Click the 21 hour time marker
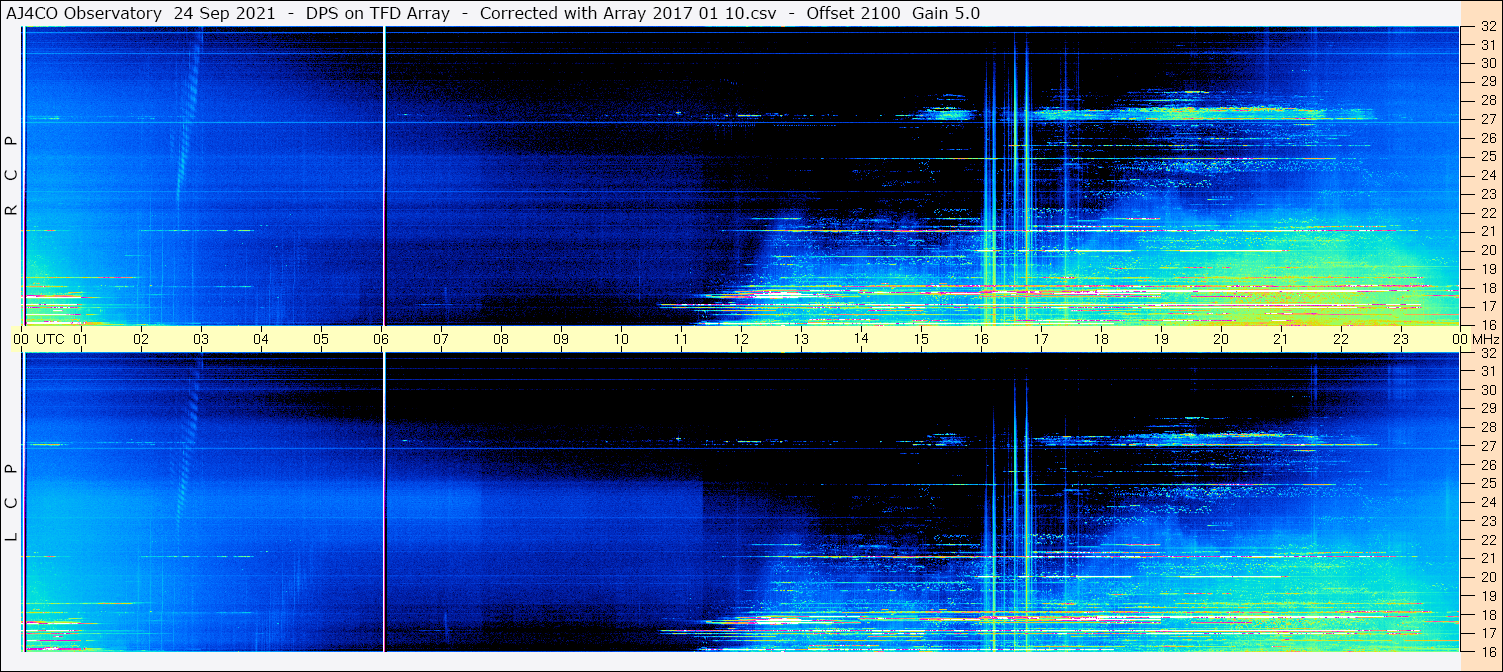The width and height of the screenshot is (1503, 672). pyautogui.click(x=1281, y=339)
